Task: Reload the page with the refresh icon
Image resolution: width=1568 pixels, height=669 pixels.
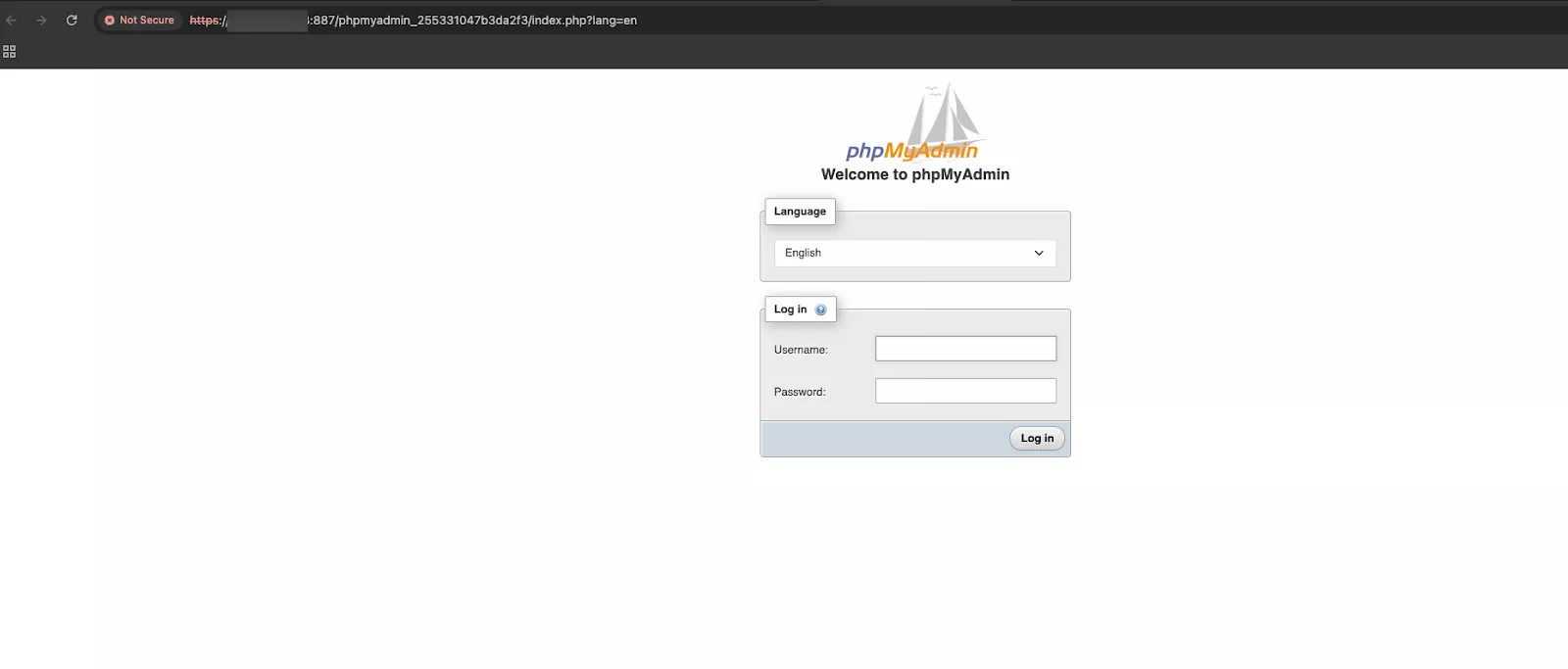Action: click(x=72, y=20)
